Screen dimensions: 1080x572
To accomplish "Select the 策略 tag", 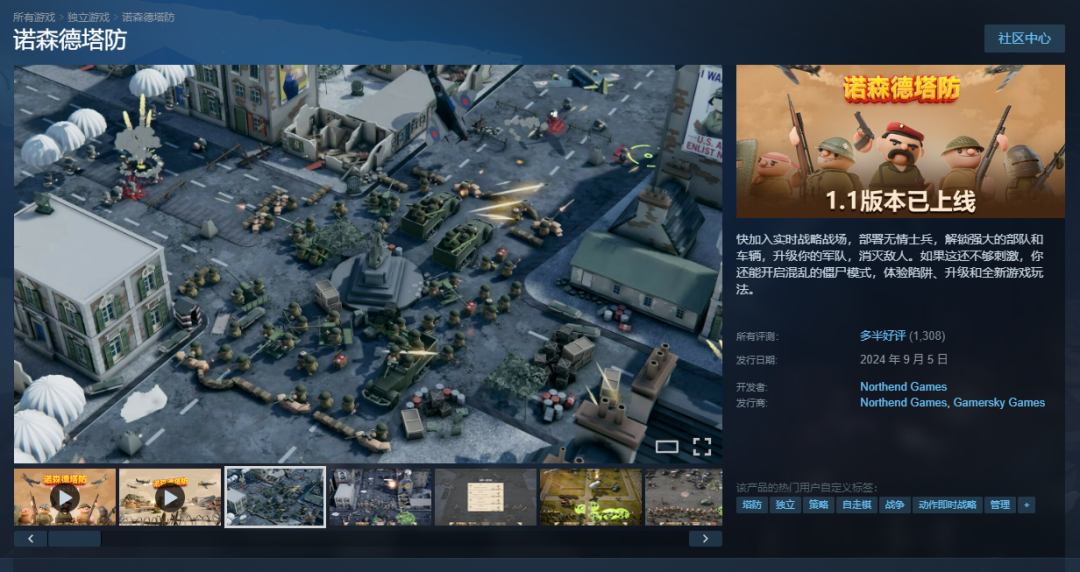I will [818, 504].
